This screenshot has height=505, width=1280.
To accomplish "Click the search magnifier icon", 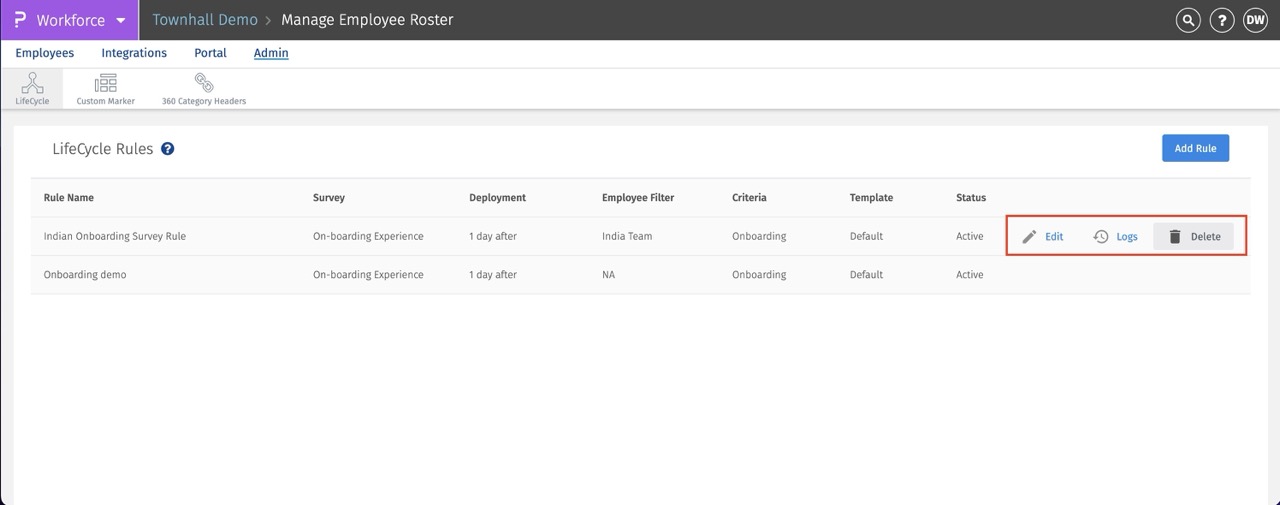I will [x=1188, y=20].
